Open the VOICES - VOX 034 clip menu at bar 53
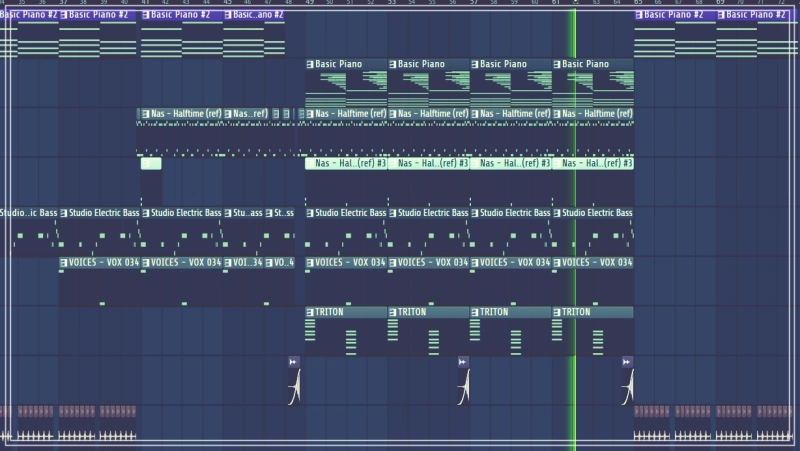 [x=394, y=262]
